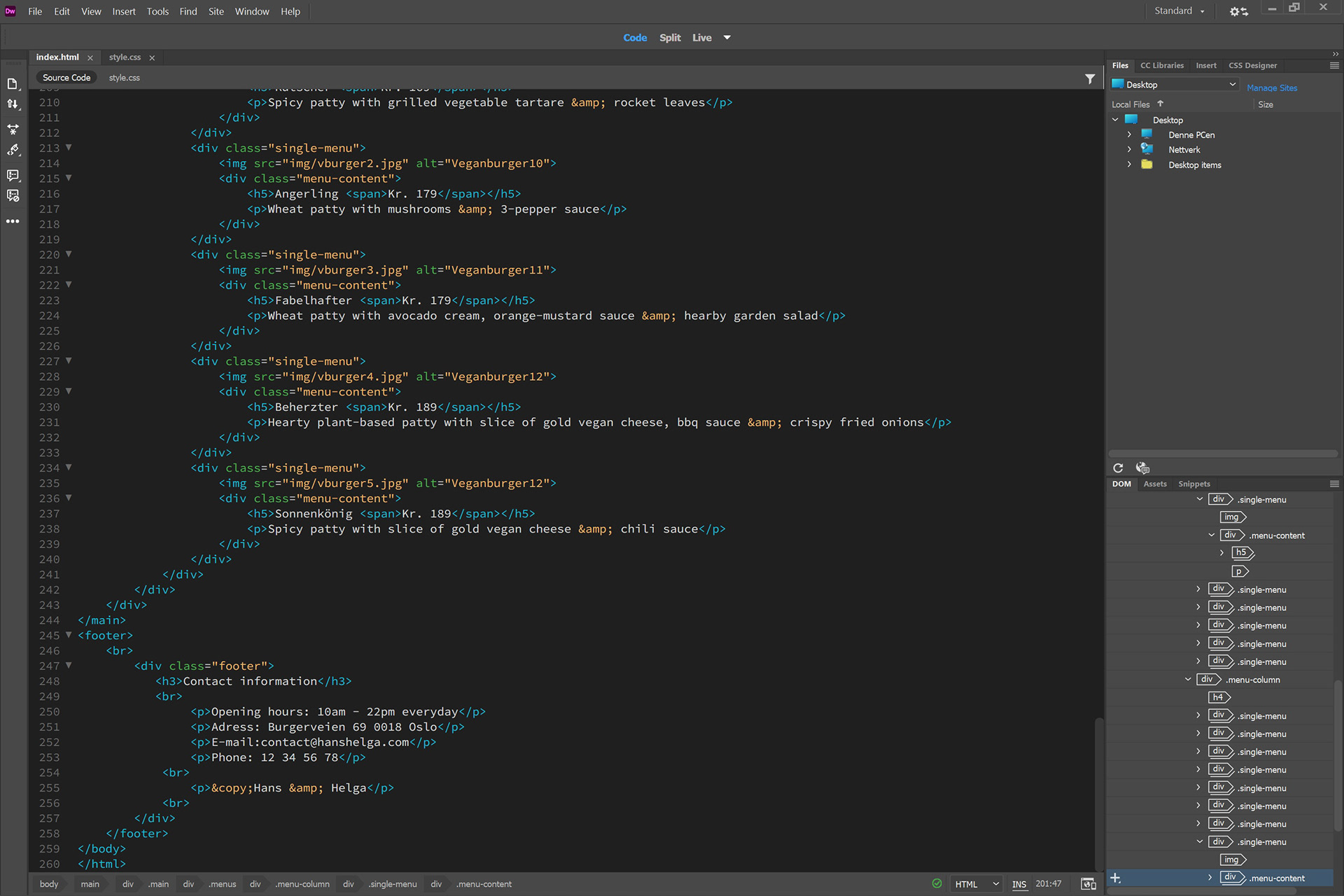Open the three-dot Customize Toolbar menu
Image resolution: width=1344 pixels, height=896 pixels.
(x=13, y=221)
